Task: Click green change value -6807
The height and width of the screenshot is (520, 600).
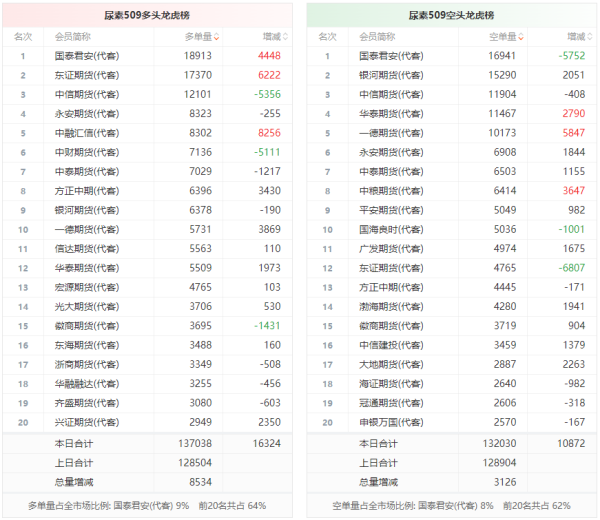Action: (572, 268)
